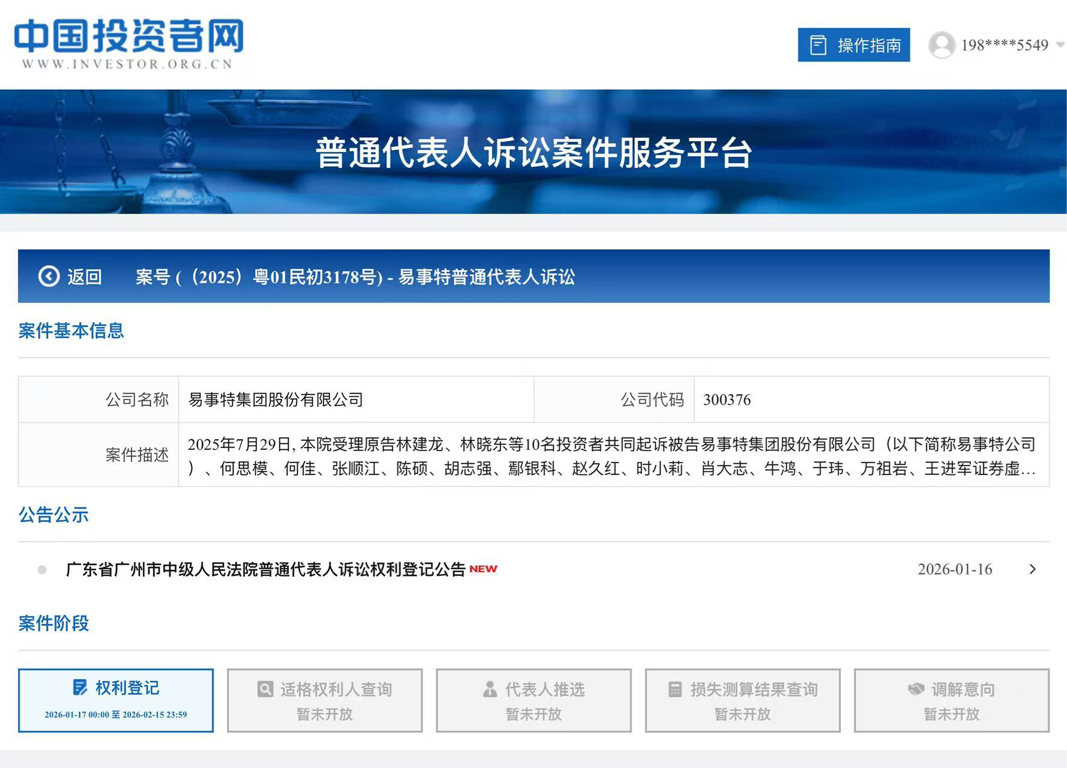This screenshot has width=1067, height=768.
Task: Click the bullet dot before the announcement
Action: pos(42,569)
